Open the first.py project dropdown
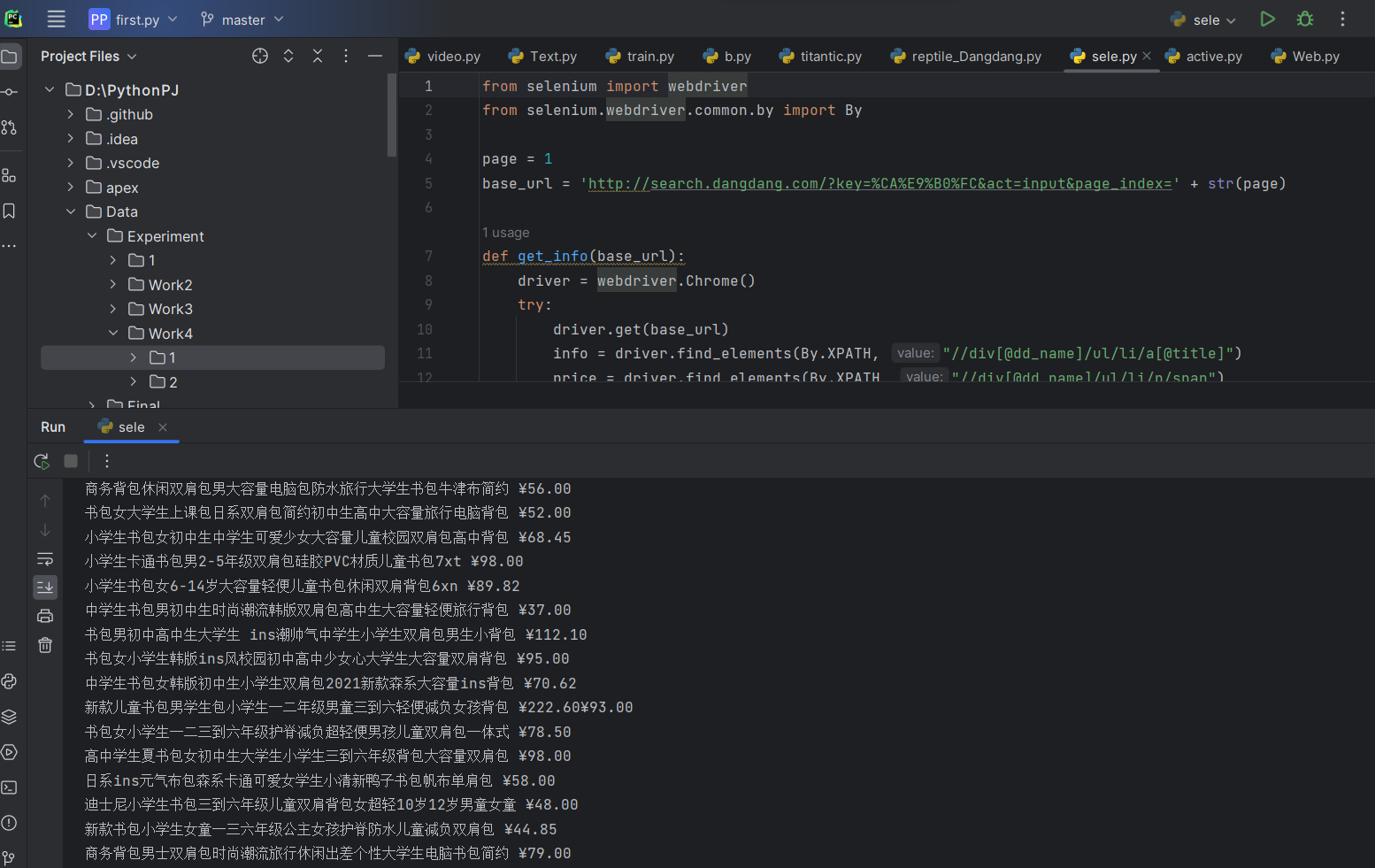 (x=134, y=19)
